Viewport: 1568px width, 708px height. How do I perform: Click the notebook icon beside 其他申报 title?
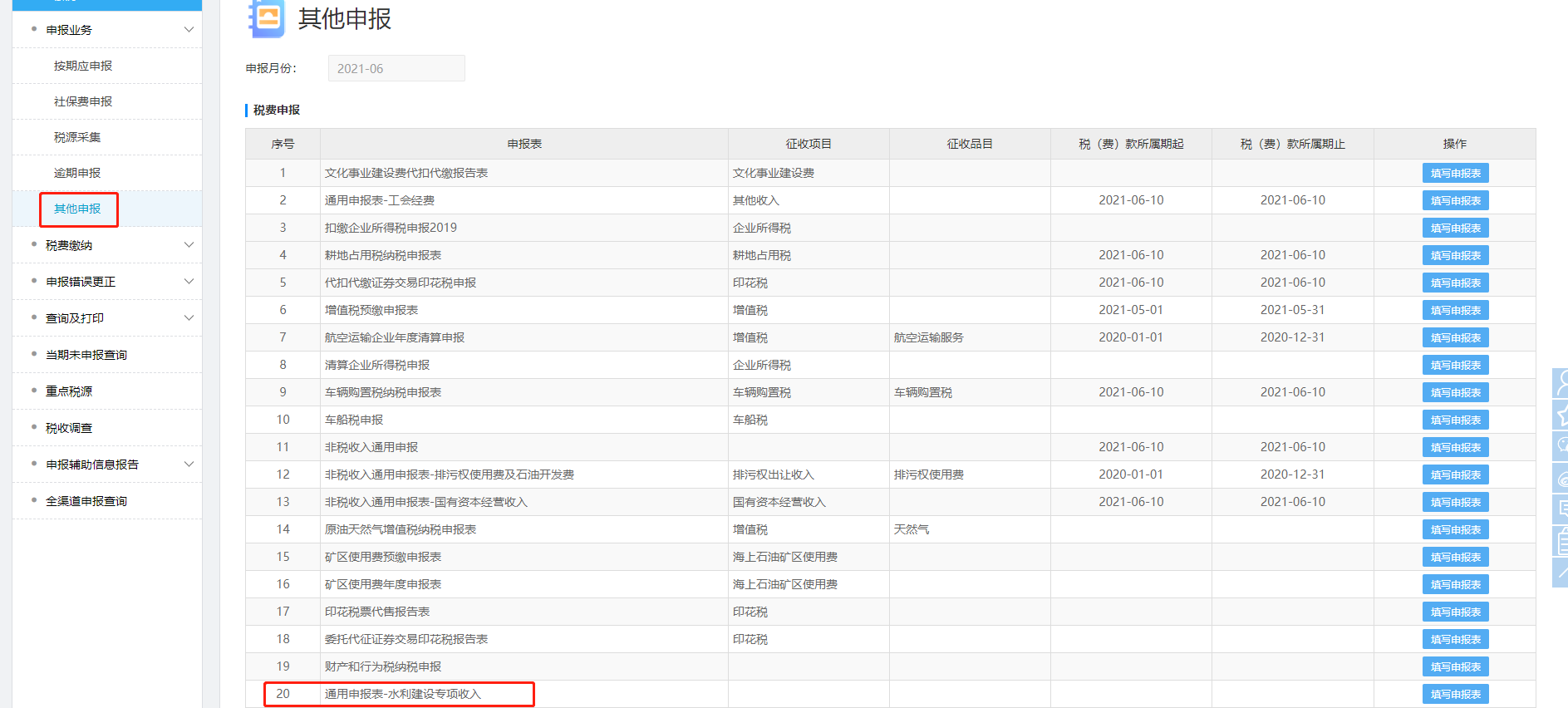(267, 18)
